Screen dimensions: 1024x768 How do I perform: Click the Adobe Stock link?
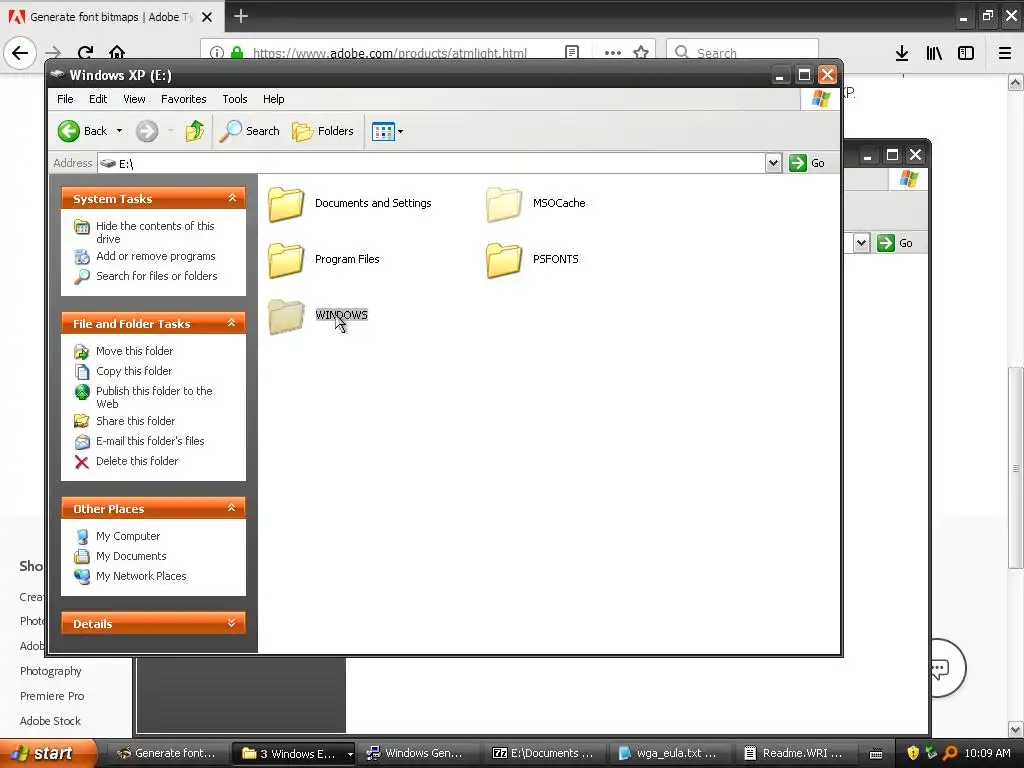point(50,721)
